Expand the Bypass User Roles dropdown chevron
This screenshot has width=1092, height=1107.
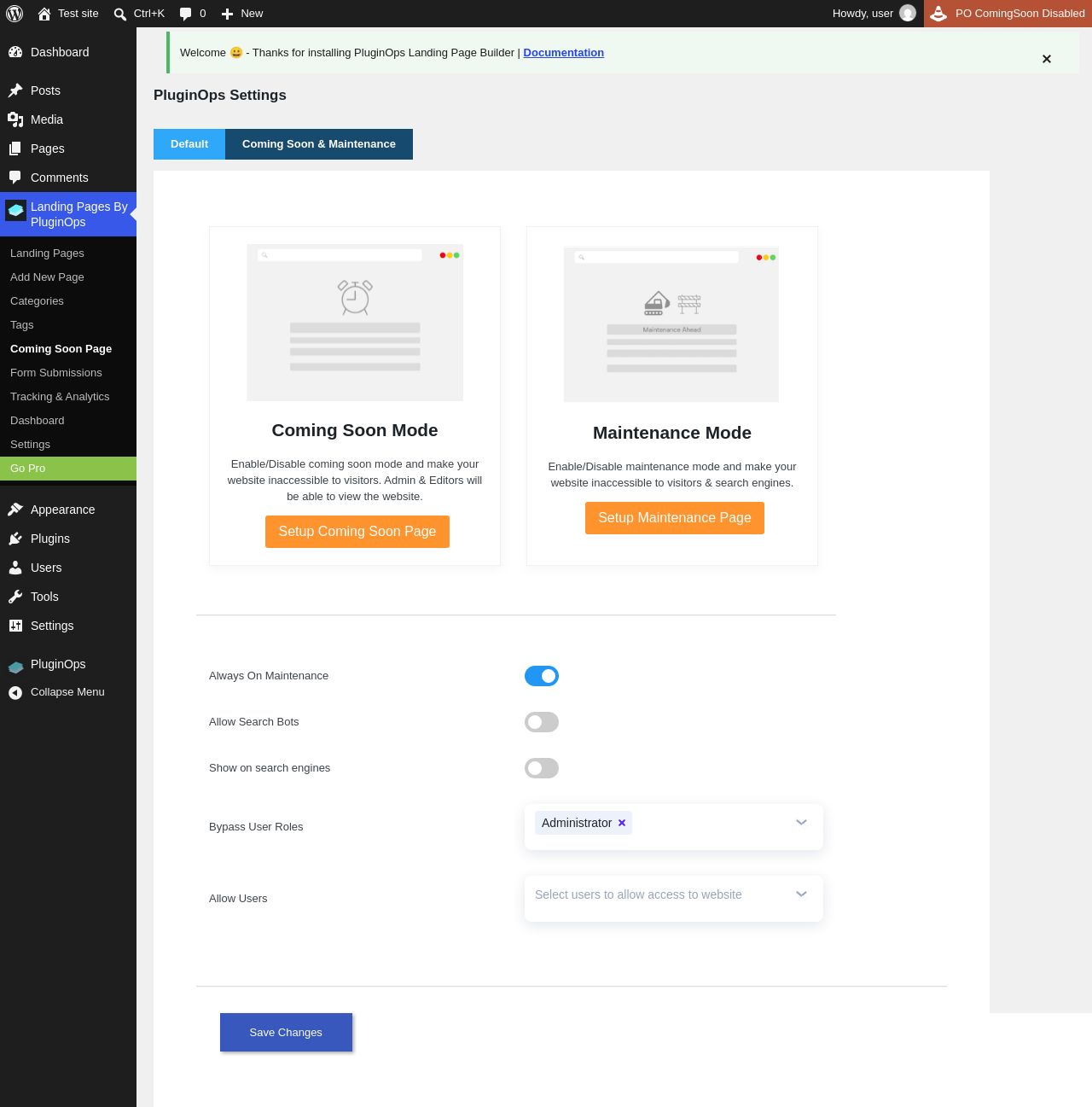tap(801, 823)
